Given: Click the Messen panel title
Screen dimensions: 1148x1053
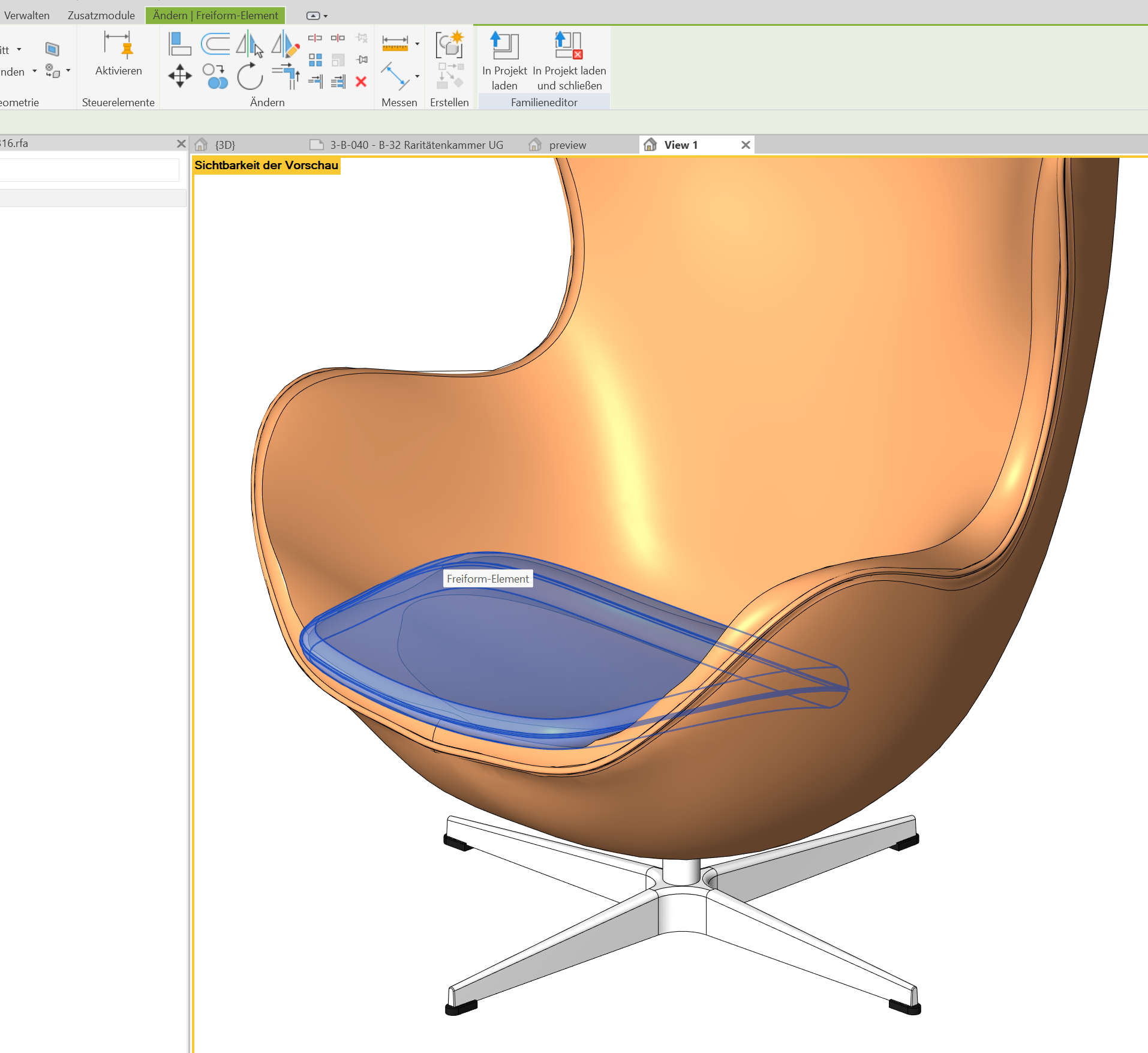Looking at the screenshot, I should tap(399, 103).
